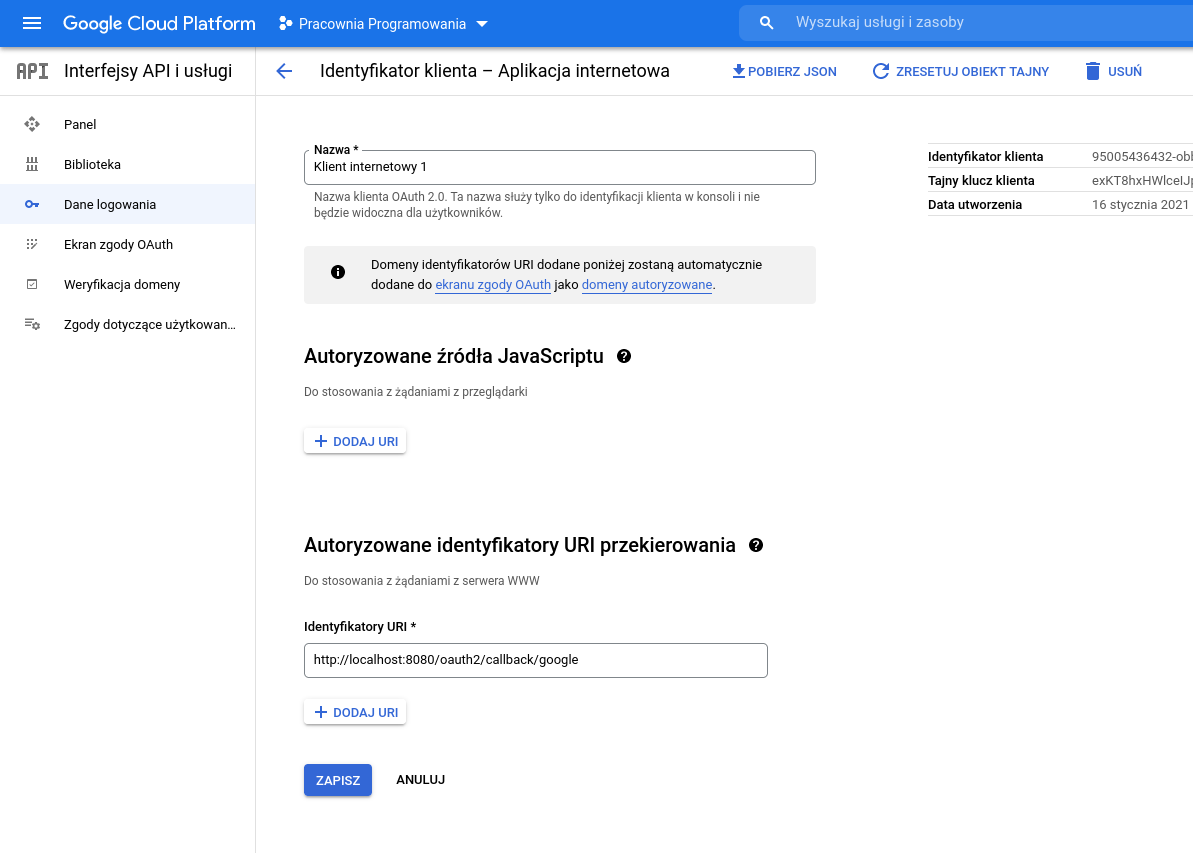Click the Weryfikacja domeny checkbox icon
The image size is (1193, 853).
(32, 285)
